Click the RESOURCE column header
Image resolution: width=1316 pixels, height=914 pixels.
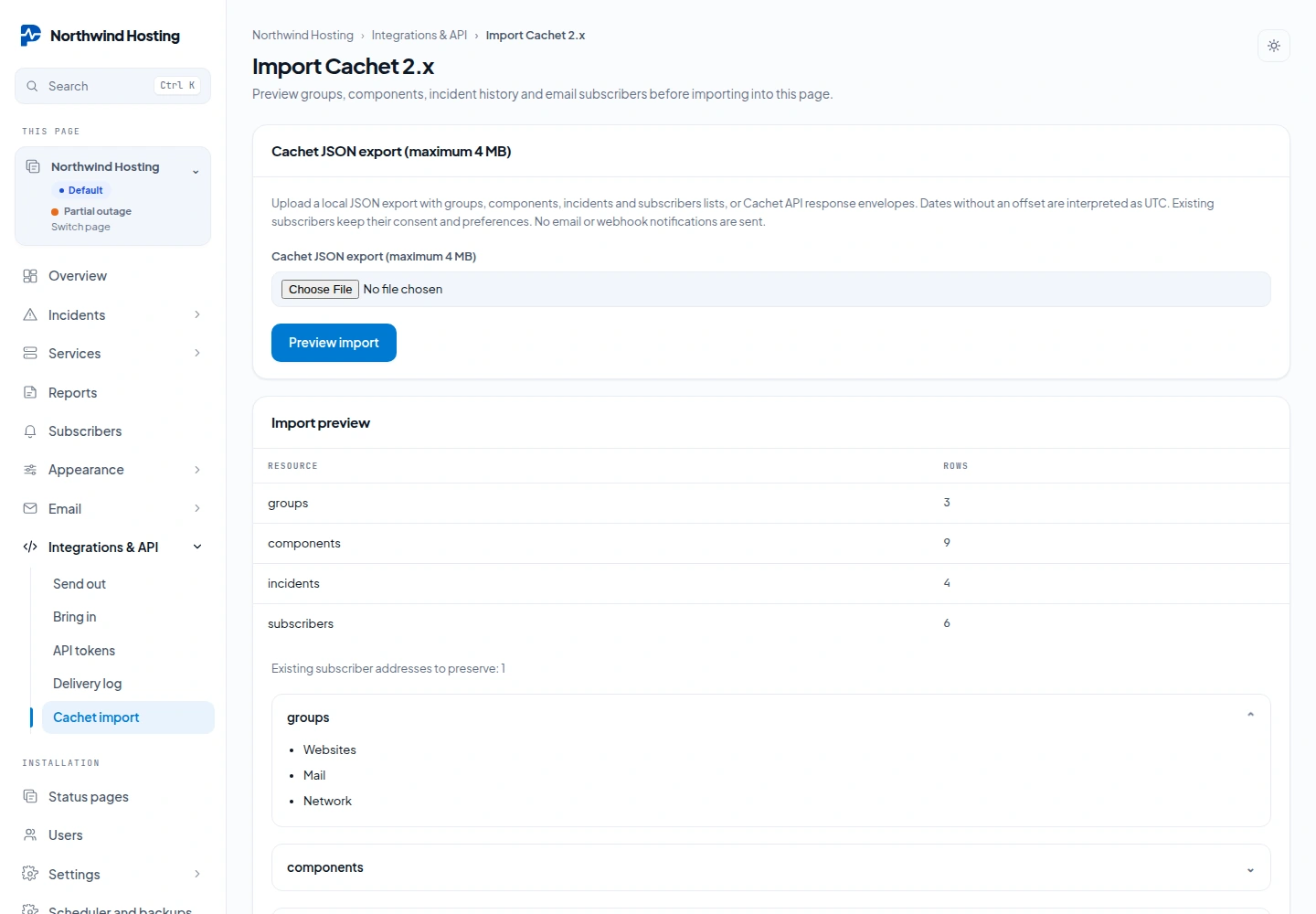coord(292,466)
